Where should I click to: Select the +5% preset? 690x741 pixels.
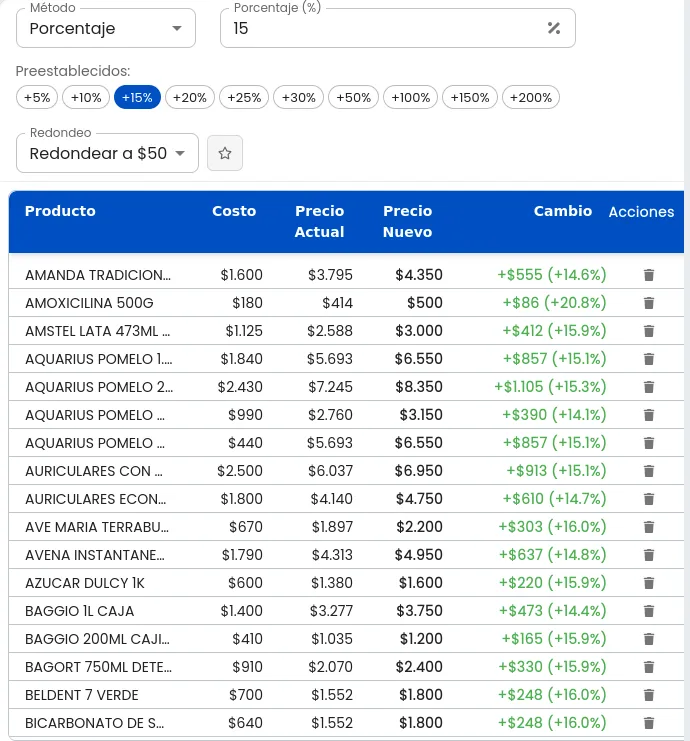pyautogui.click(x=37, y=97)
